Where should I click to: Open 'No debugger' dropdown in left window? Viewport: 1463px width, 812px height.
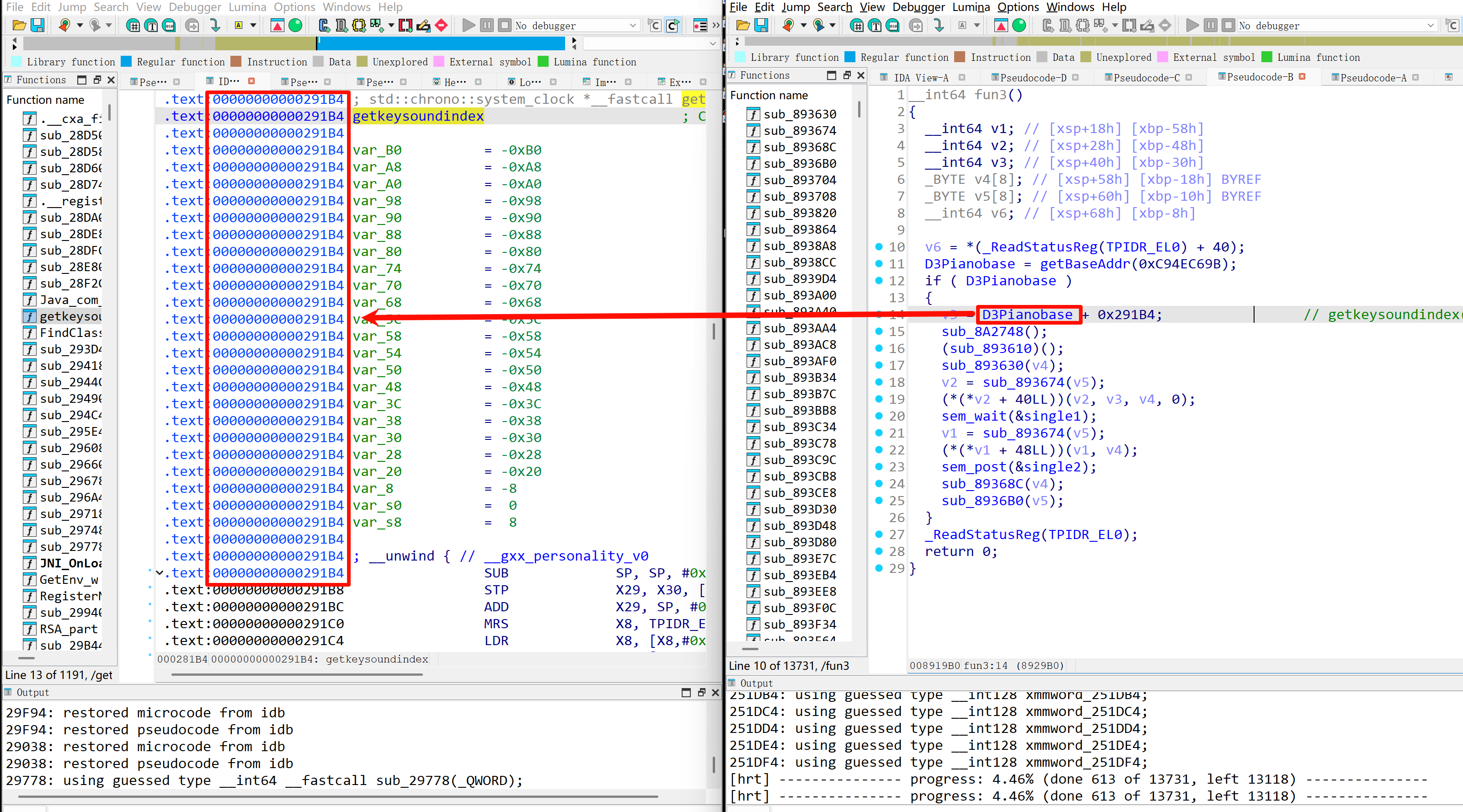point(633,26)
